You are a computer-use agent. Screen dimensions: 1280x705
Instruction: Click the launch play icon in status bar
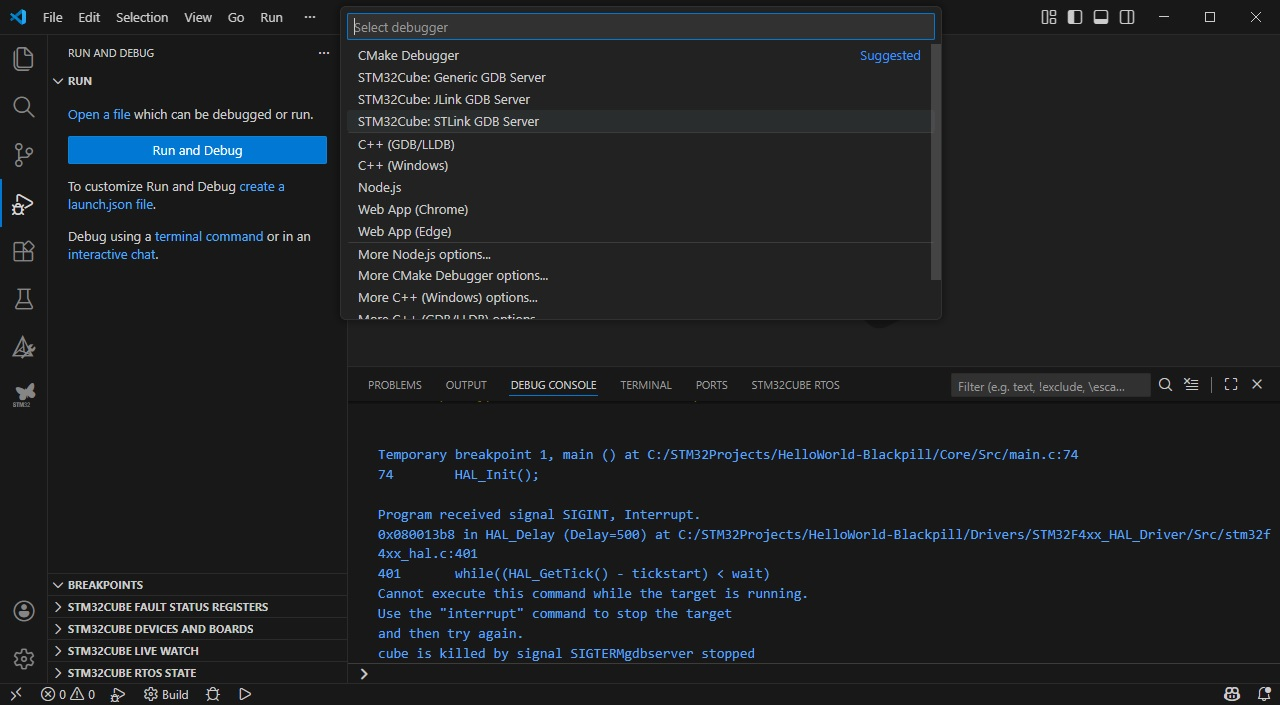(x=245, y=694)
